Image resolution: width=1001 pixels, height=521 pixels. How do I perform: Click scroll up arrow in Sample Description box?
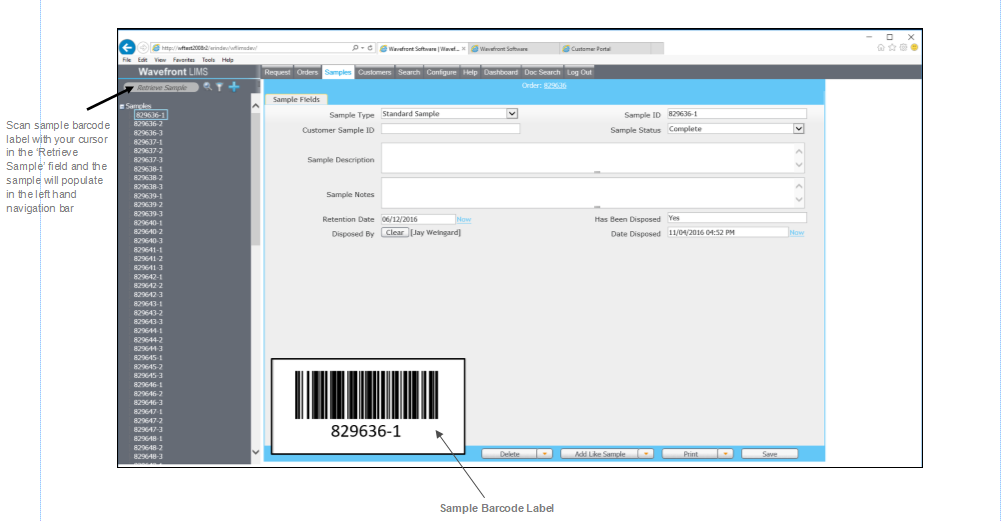click(799, 151)
